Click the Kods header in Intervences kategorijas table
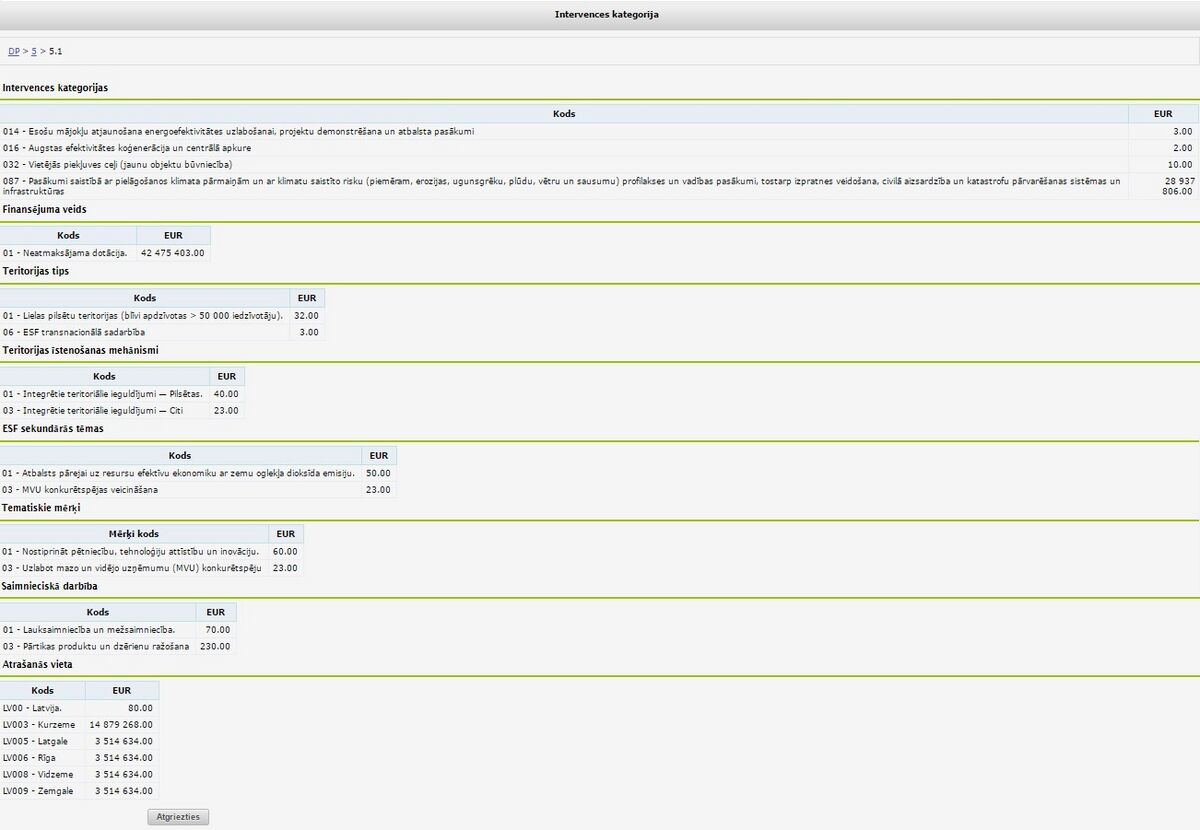This screenshot has width=1200, height=830. tap(564, 114)
